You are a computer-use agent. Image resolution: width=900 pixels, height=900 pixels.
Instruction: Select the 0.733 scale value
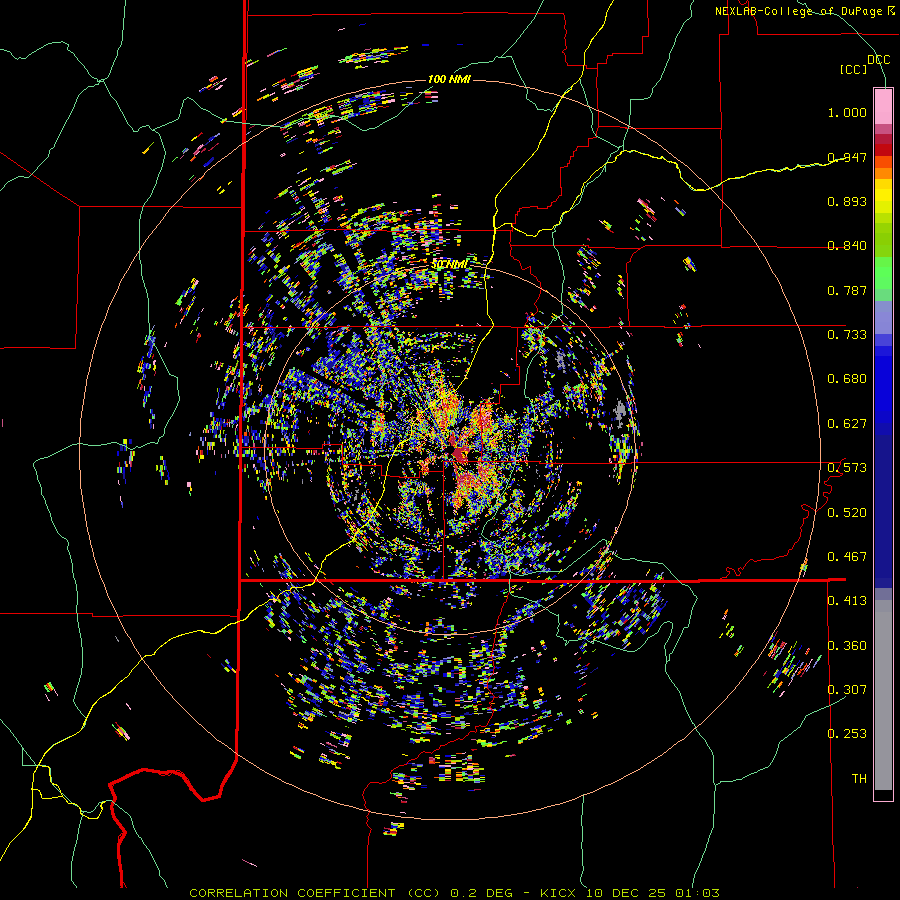click(847, 335)
